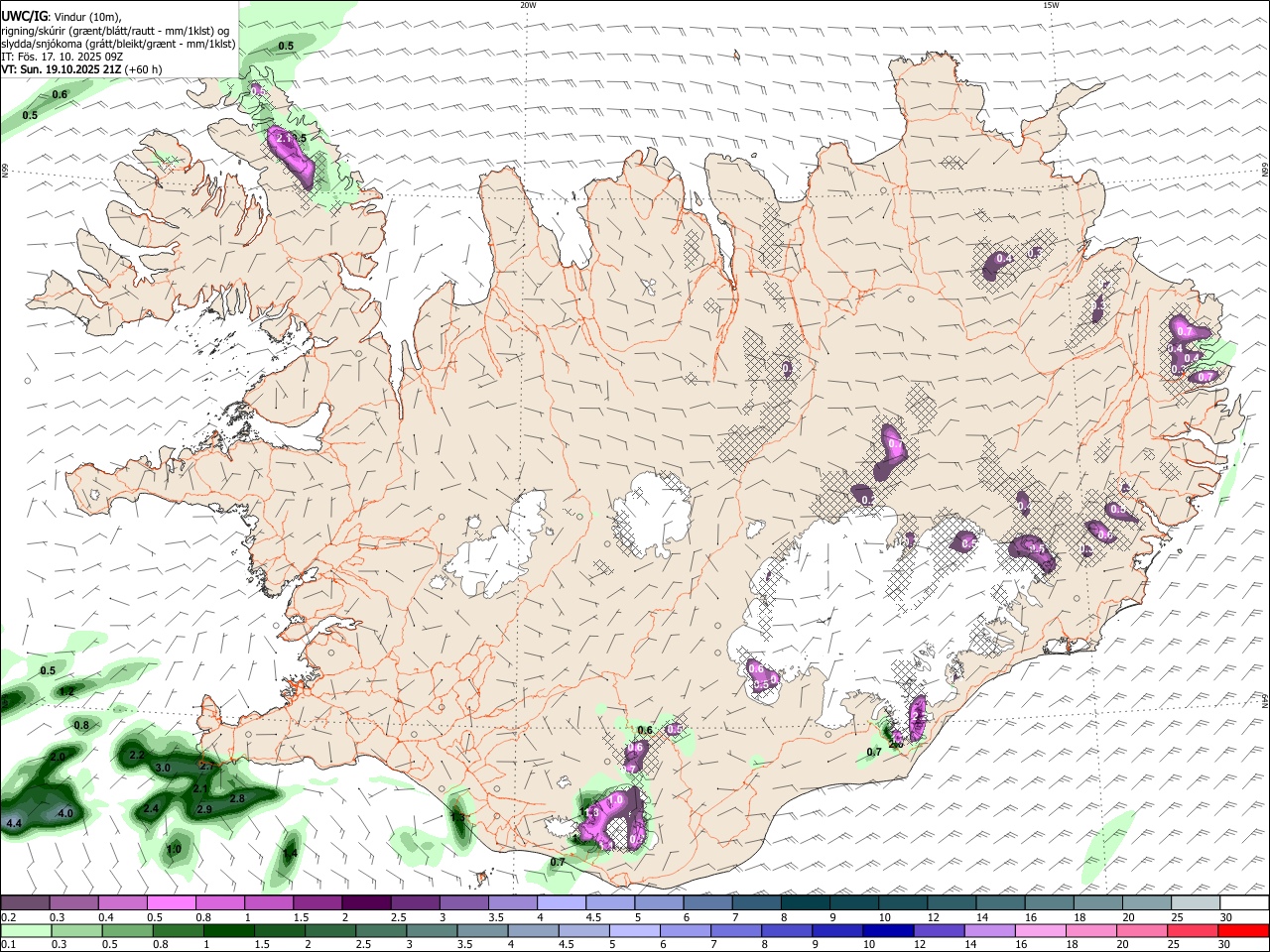This screenshot has width=1270, height=952.
Task: Click the snow scale swatch between 3.5 and 4
Action: pyautogui.click(x=512, y=902)
